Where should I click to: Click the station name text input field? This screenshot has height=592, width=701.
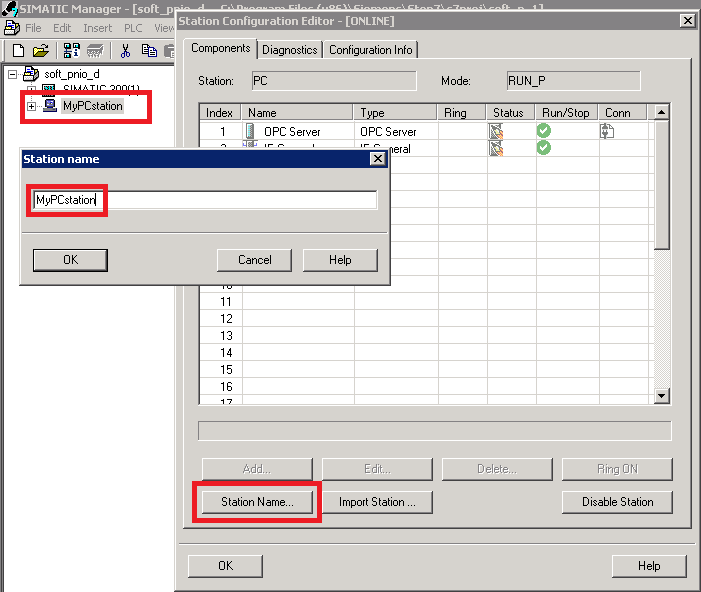(x=205, y=200)
